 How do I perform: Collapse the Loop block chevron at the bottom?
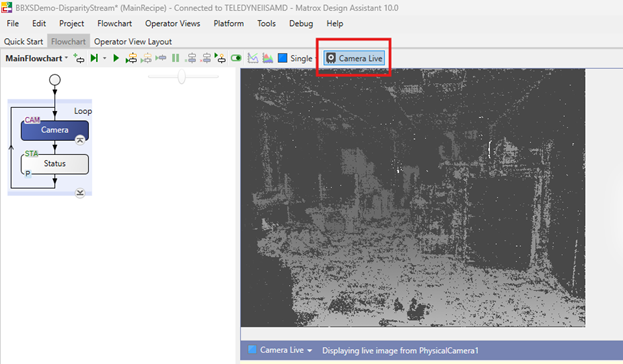[80, 193]
